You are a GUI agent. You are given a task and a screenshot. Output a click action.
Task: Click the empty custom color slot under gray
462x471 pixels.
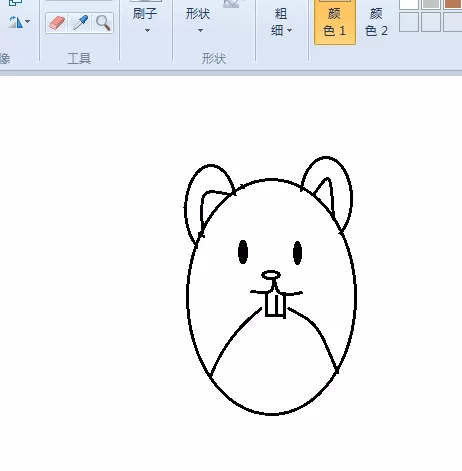point(431,22)
